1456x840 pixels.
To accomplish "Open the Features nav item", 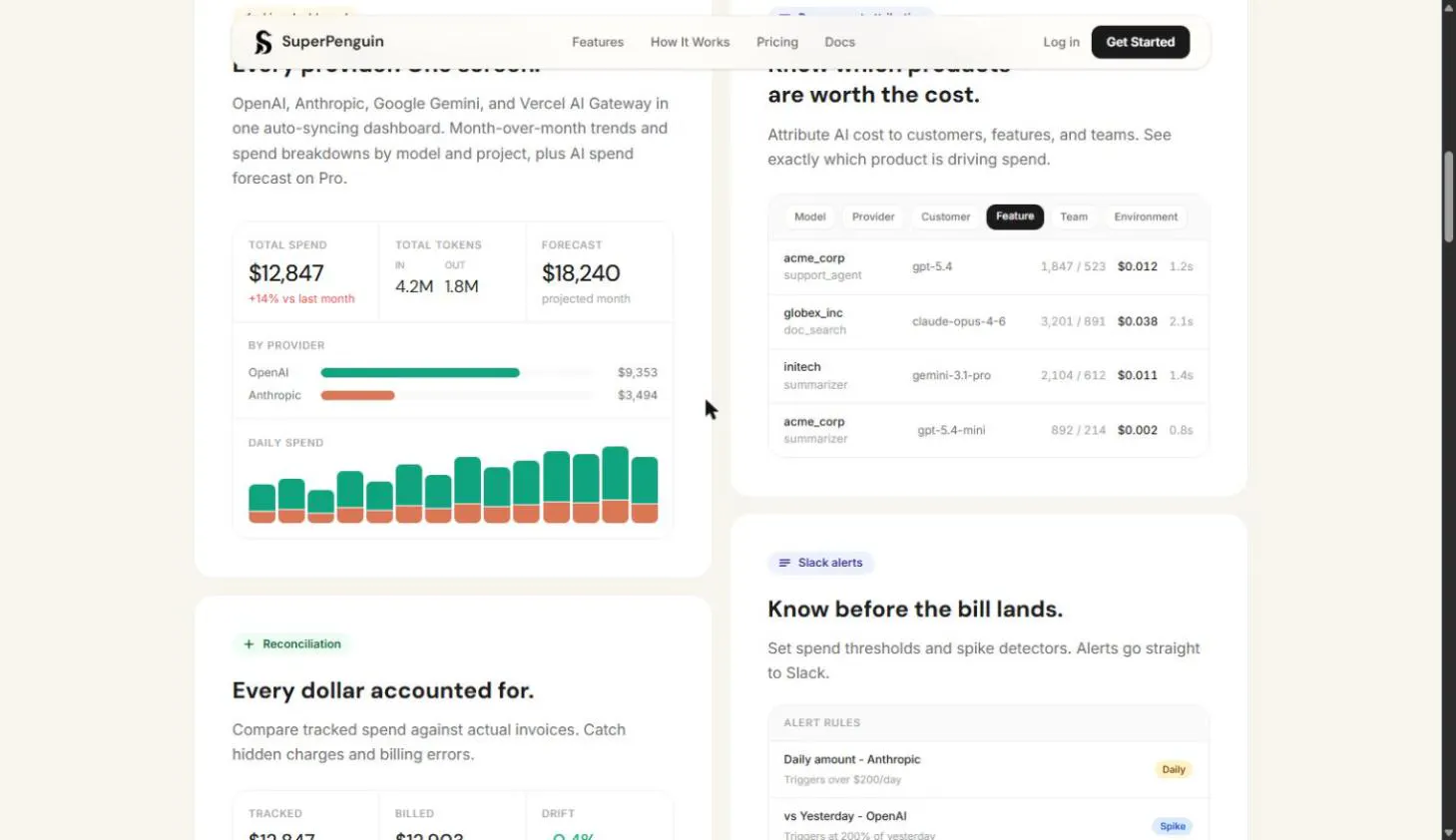I will (x=598, y=42).
